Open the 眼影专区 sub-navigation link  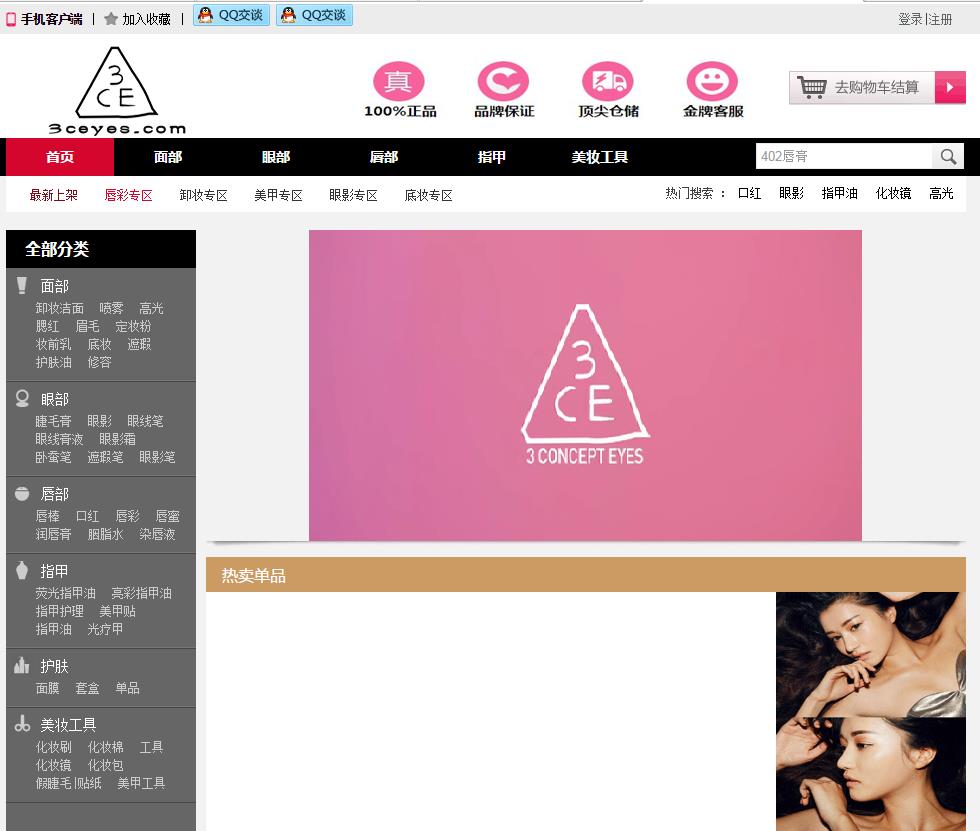coord(354,195)
